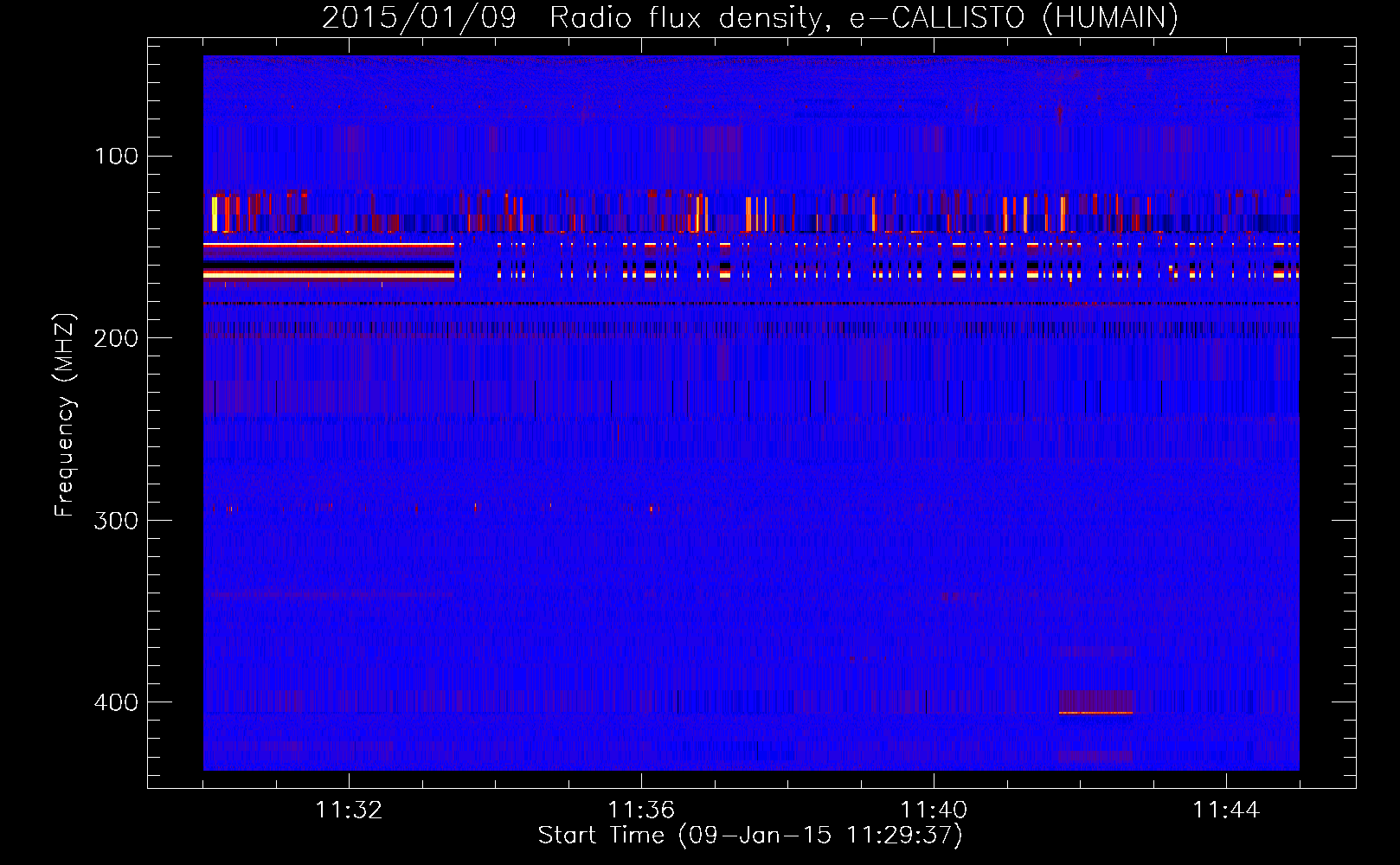Click the 11:36 time tick label
Viewport: 1400px width, 865px height.
pyautogui.click(x=641, y=811)
